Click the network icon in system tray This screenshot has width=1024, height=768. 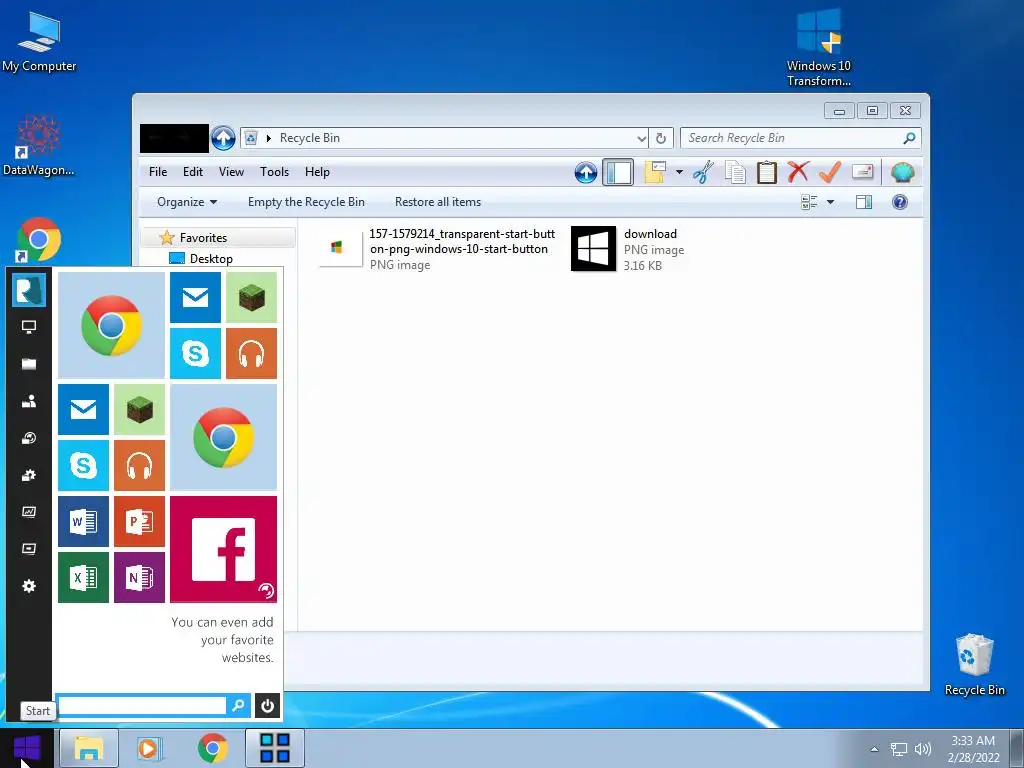[899, 749]
